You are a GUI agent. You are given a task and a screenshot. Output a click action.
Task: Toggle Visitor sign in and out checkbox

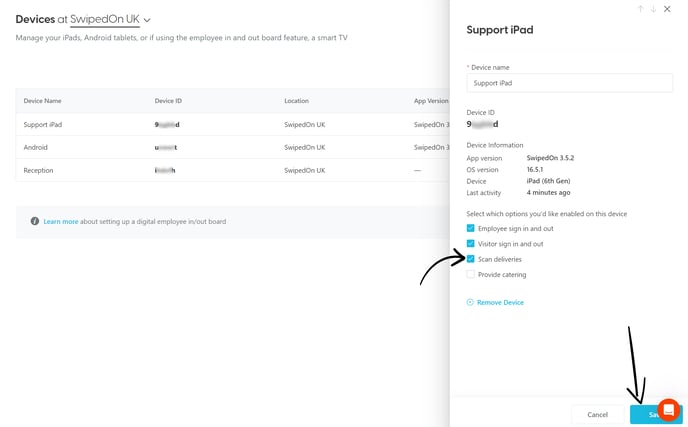[x=470, y=244]
